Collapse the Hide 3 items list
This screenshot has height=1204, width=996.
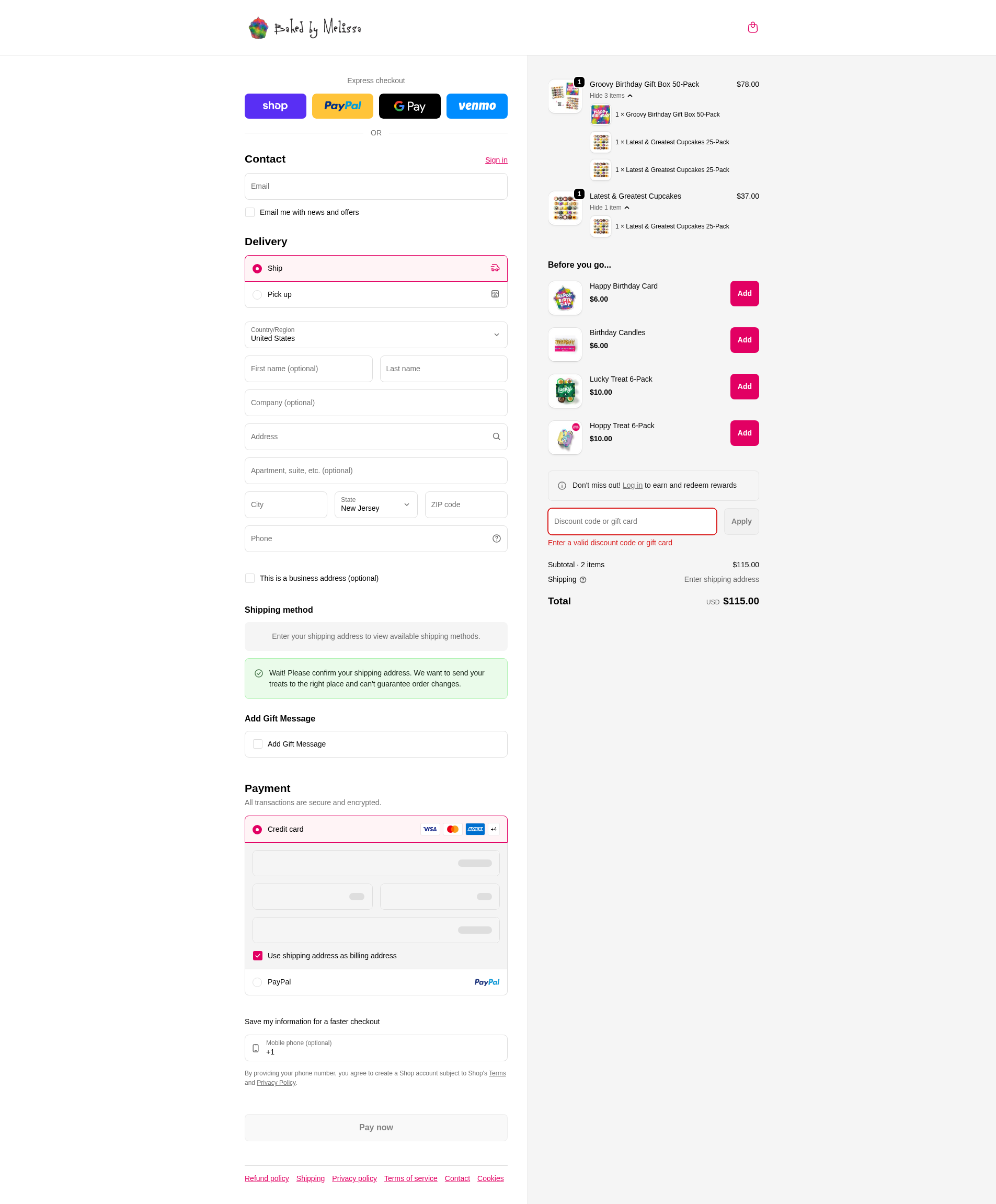(611, 96)
